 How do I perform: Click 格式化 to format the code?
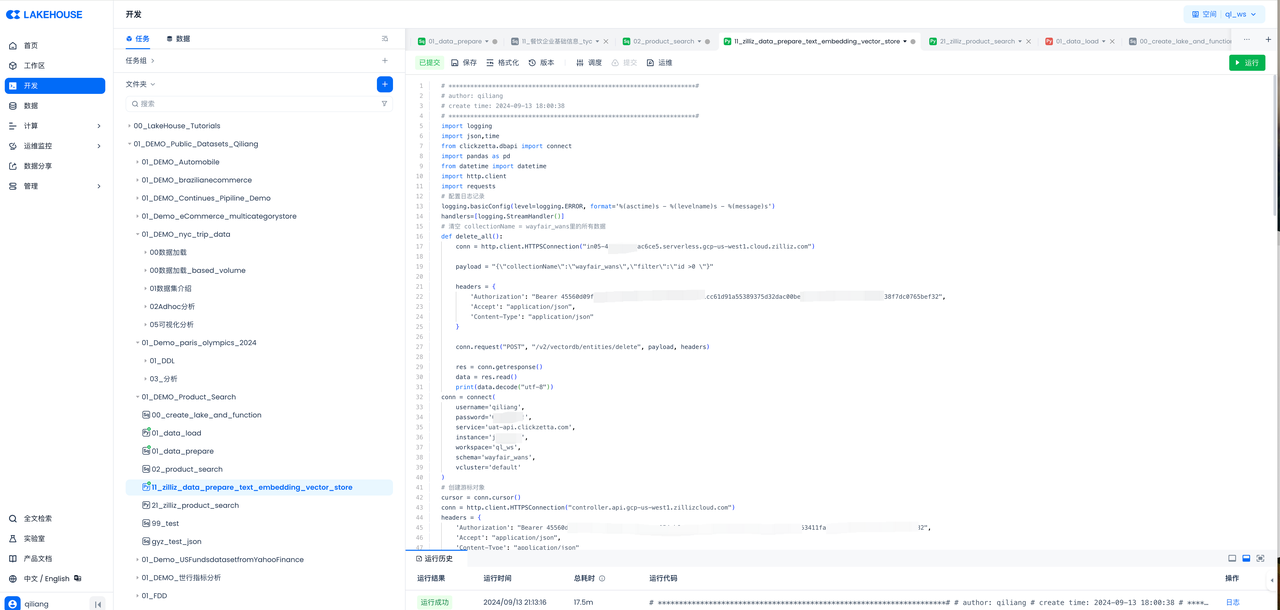click(502, 63)
